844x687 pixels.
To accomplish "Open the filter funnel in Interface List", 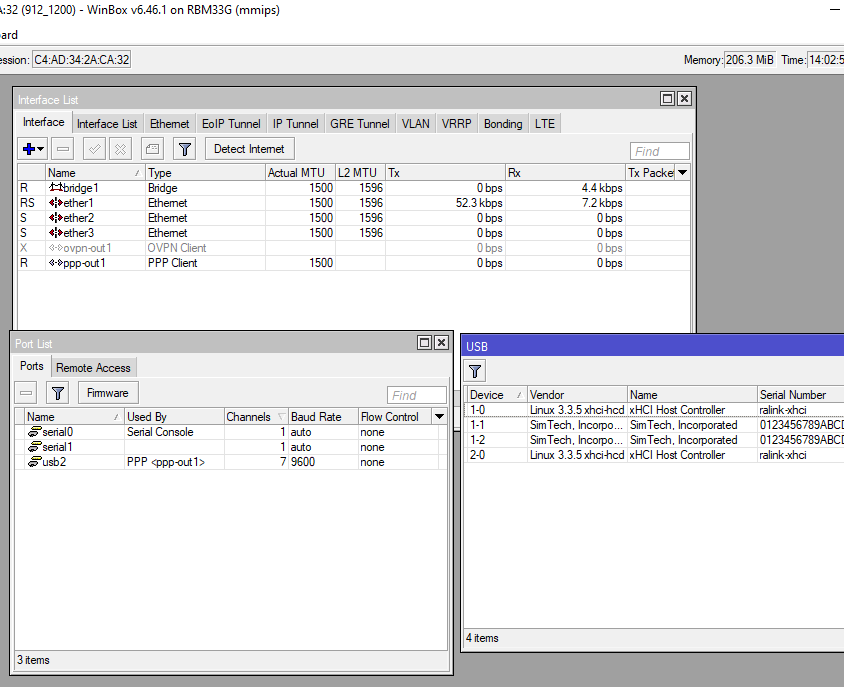I will tap(184, 149).
